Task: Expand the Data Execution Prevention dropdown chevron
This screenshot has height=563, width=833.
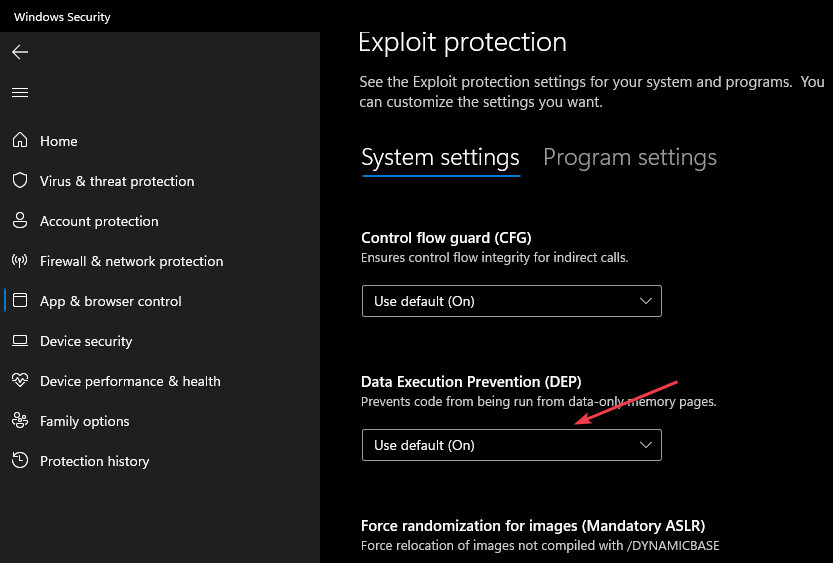Action: [x=645, y=445]
